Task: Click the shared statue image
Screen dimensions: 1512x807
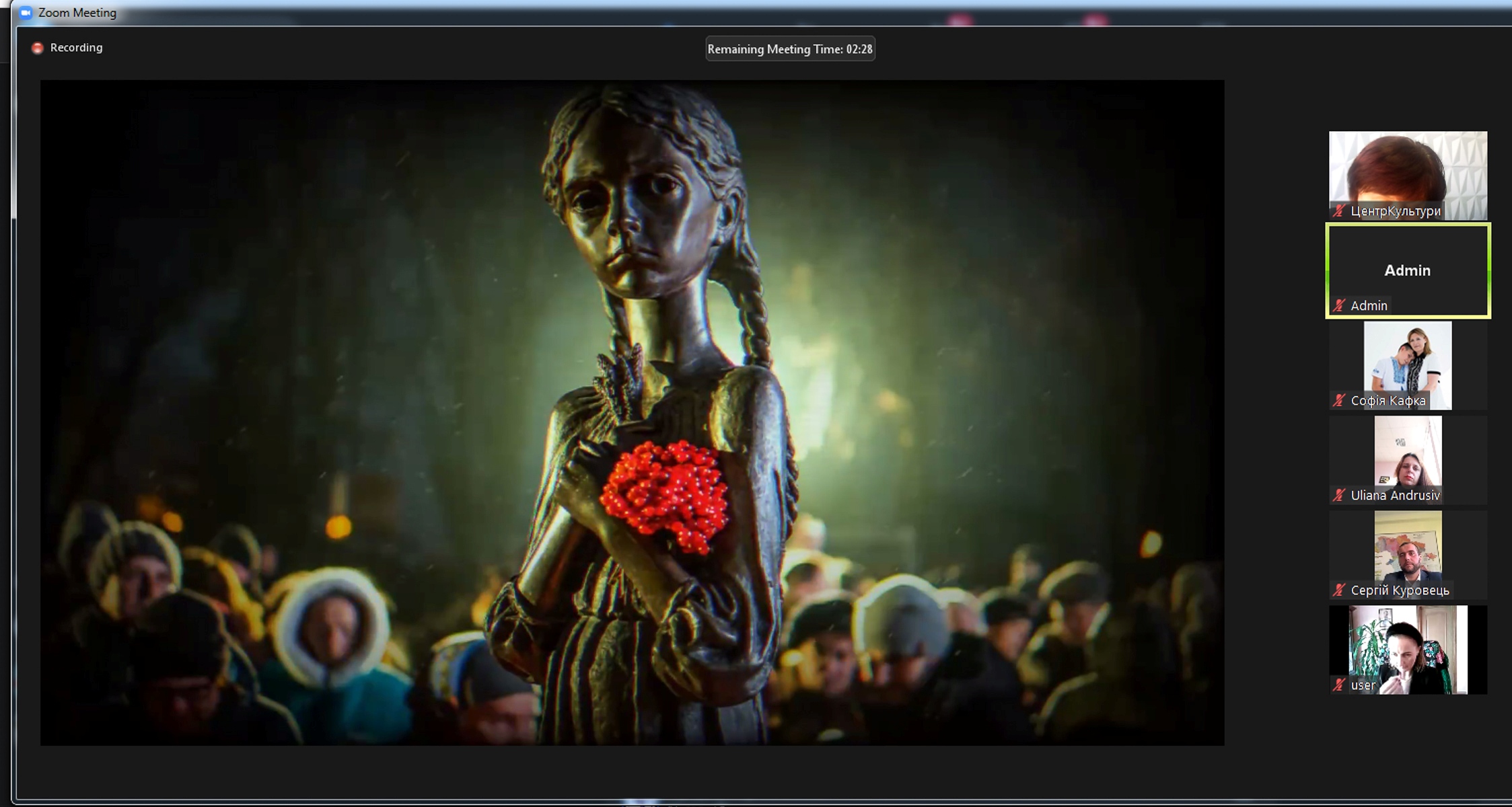Action: (632, 412)
